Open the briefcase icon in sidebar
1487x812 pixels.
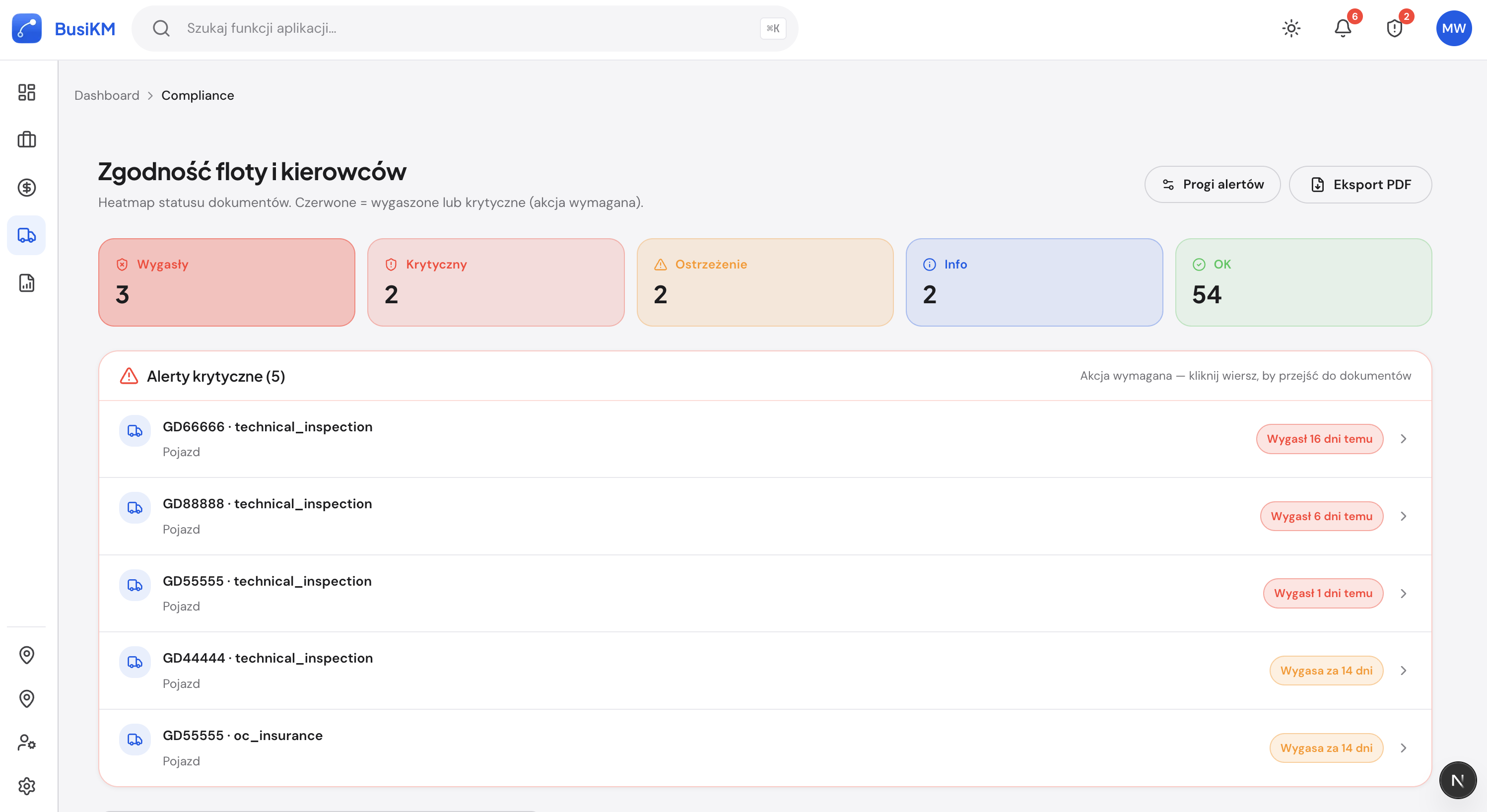tap(27, 139)
